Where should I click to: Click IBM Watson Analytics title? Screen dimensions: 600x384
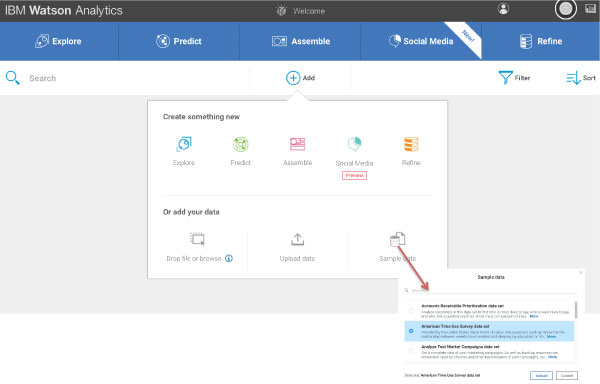pyautogui.click(x=64, y=10)
